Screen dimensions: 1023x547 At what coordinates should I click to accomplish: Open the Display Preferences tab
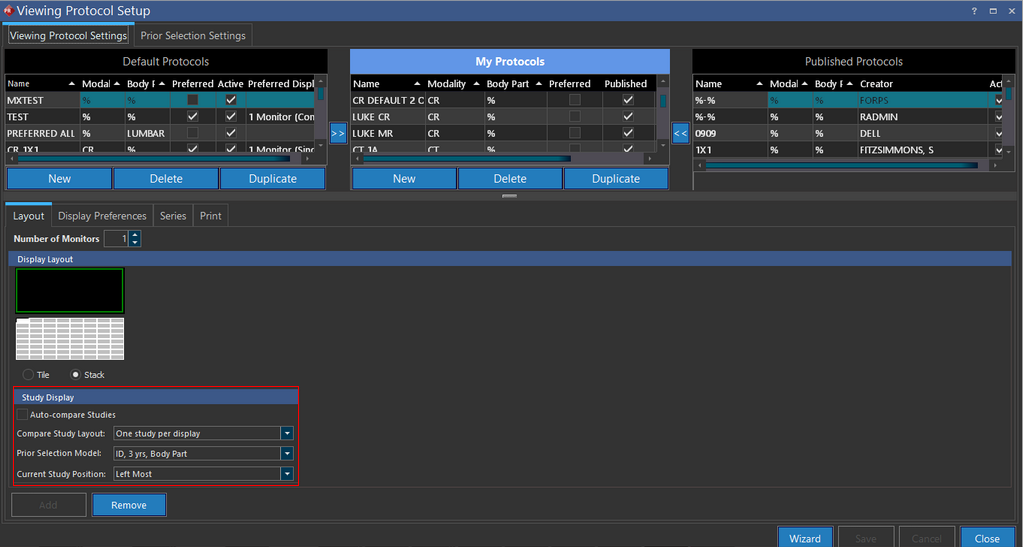[x=102, y=216]
